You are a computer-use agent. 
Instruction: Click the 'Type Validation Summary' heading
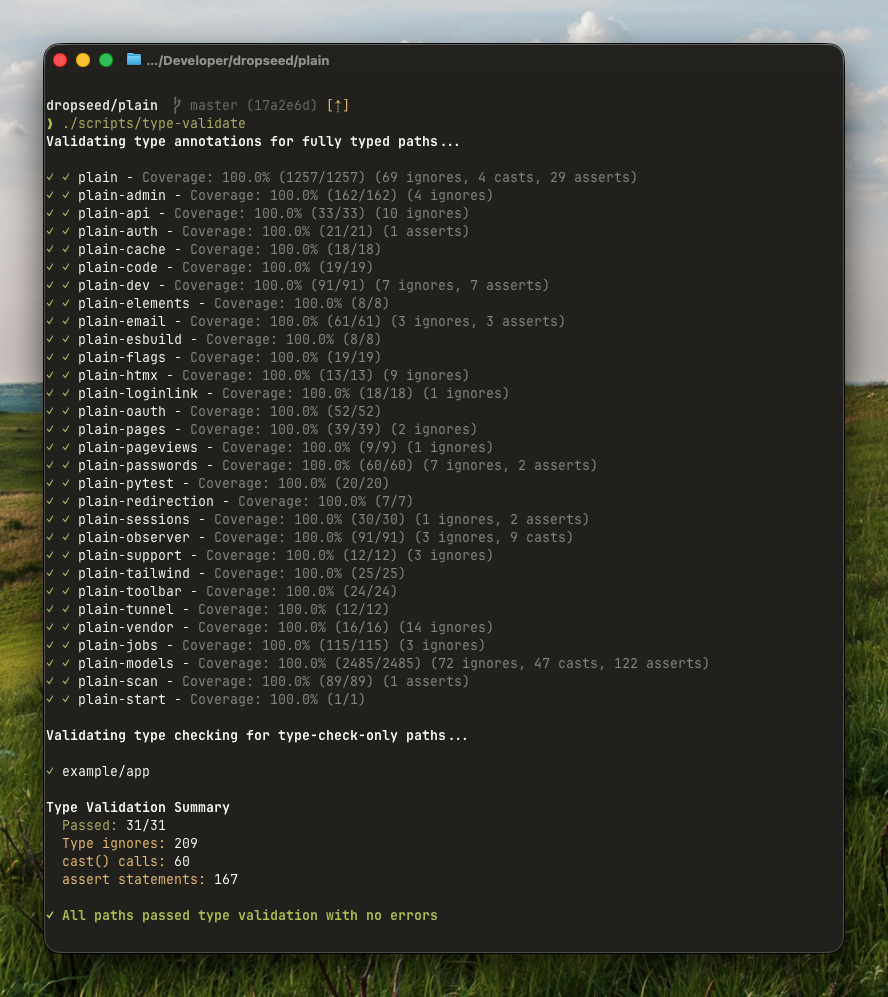(138, 808)
